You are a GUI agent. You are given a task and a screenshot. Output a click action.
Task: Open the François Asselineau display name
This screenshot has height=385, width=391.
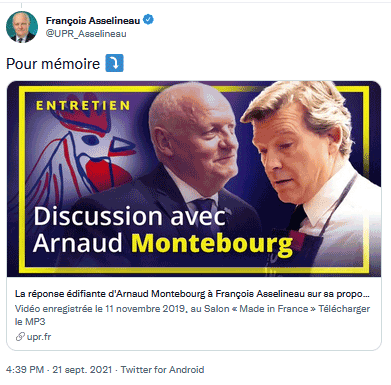[93, 21]
